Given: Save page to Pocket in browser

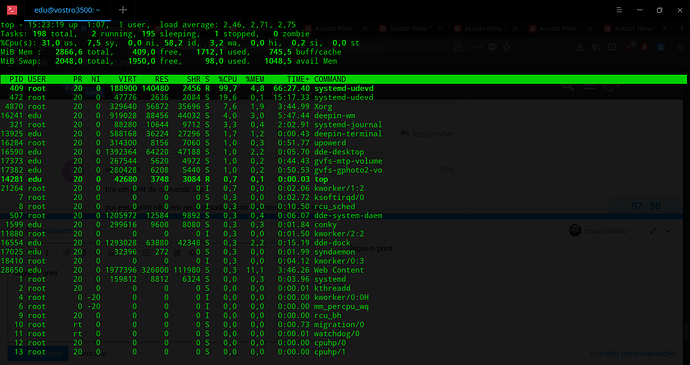Looking at the screenshot, I should pyautogui.click(x=493, y=47).
